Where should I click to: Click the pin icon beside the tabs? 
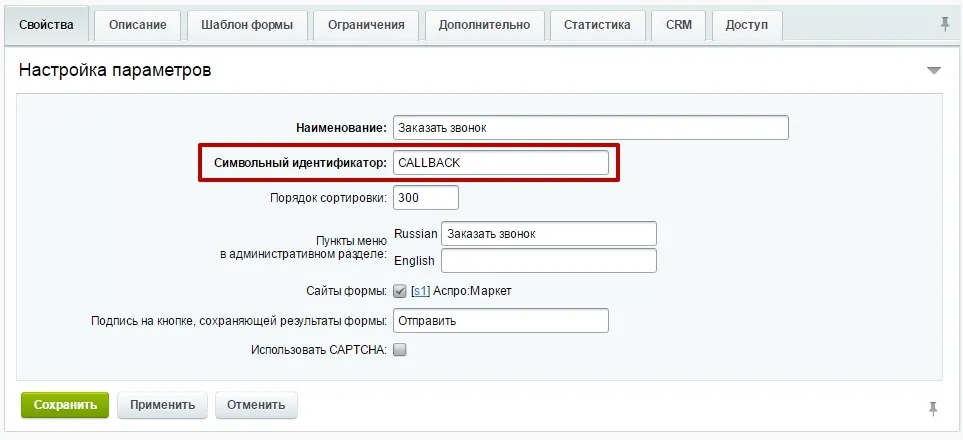click(945, 25)
